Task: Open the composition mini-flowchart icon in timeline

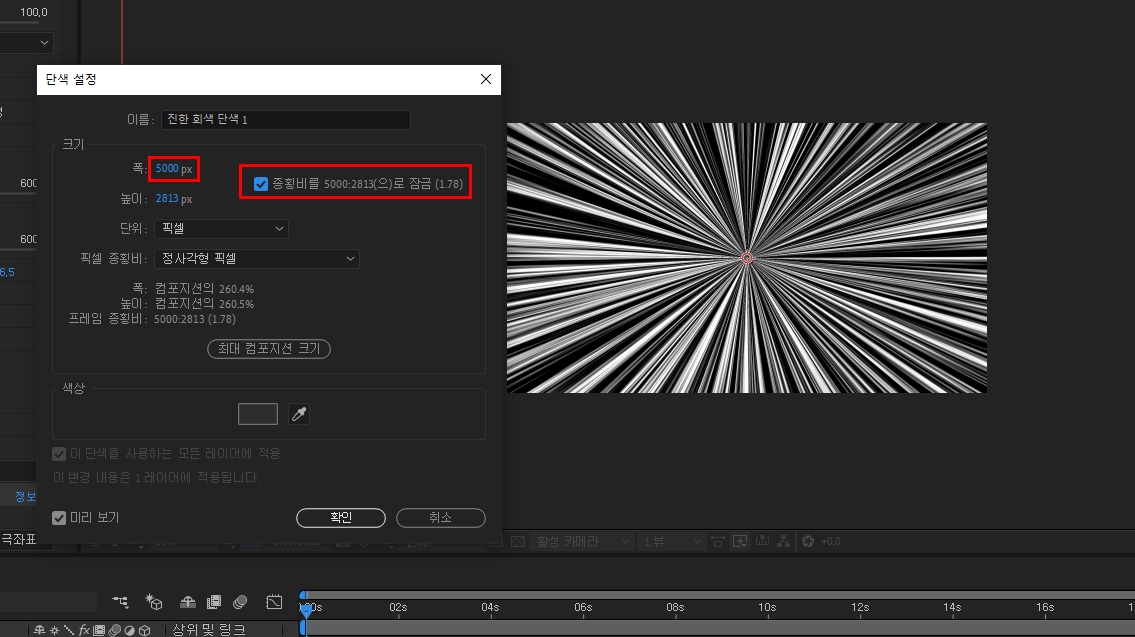Action: [x=120, y=602]
